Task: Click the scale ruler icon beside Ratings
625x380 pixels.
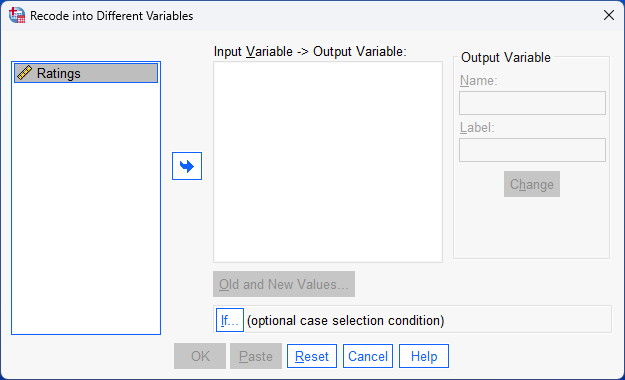Action: [x=24, y=73]
